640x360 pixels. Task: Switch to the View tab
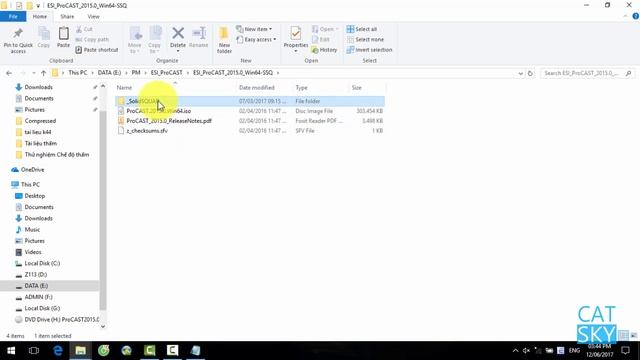[x=93, y=17]
